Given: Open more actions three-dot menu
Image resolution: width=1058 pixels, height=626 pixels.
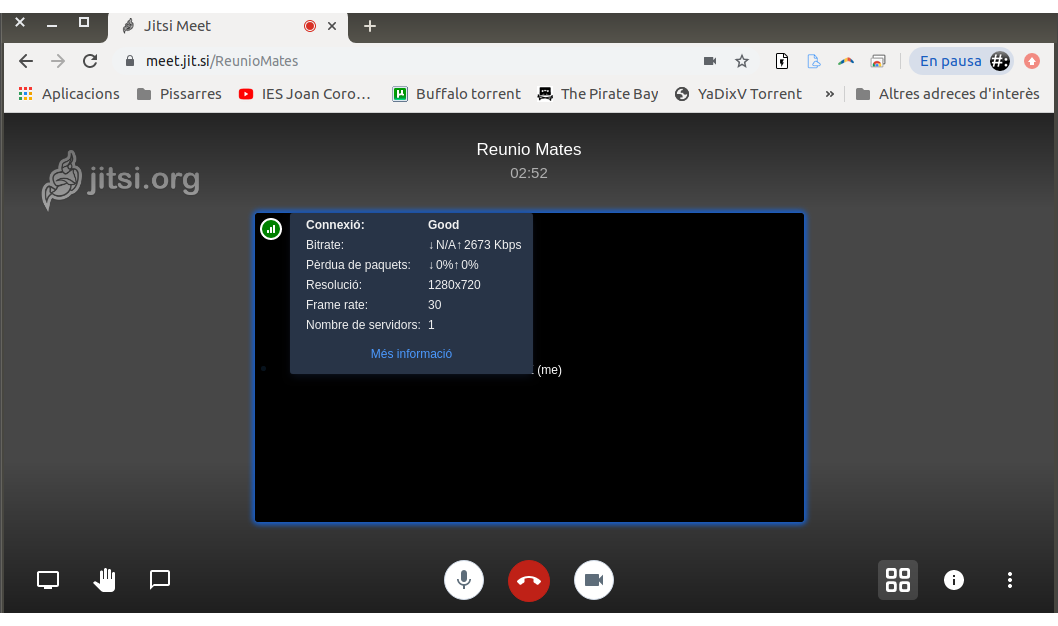Looking at the screenshot, I should [1010, 580].
